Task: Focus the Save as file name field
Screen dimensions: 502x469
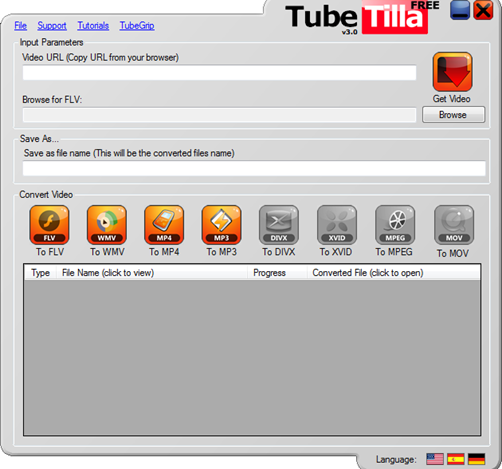Action: click(254, 168)
